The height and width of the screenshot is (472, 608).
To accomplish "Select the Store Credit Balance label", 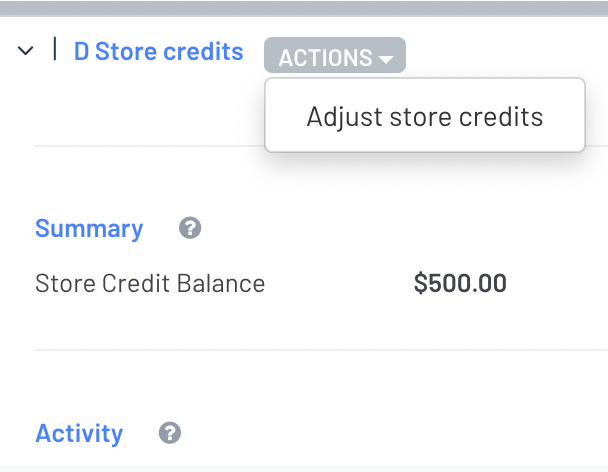I will pos(150,283).
